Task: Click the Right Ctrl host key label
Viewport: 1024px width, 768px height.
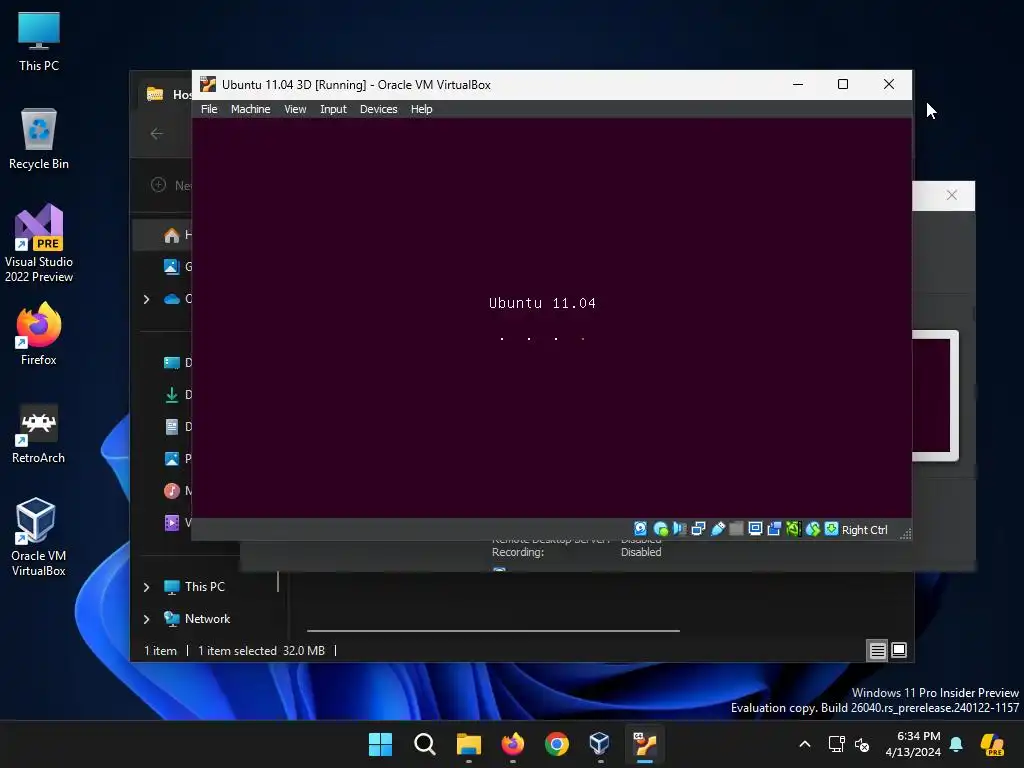Action: point(864,530)
